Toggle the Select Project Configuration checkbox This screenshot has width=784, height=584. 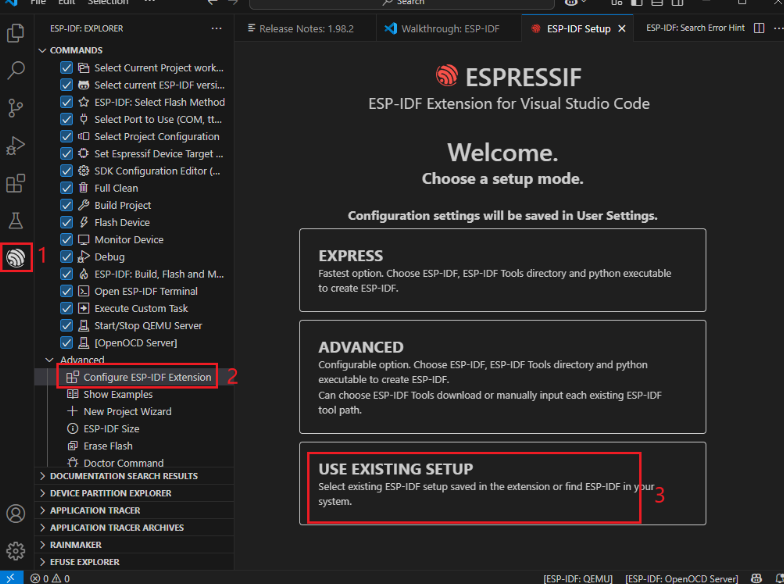(x=66, y=136)
